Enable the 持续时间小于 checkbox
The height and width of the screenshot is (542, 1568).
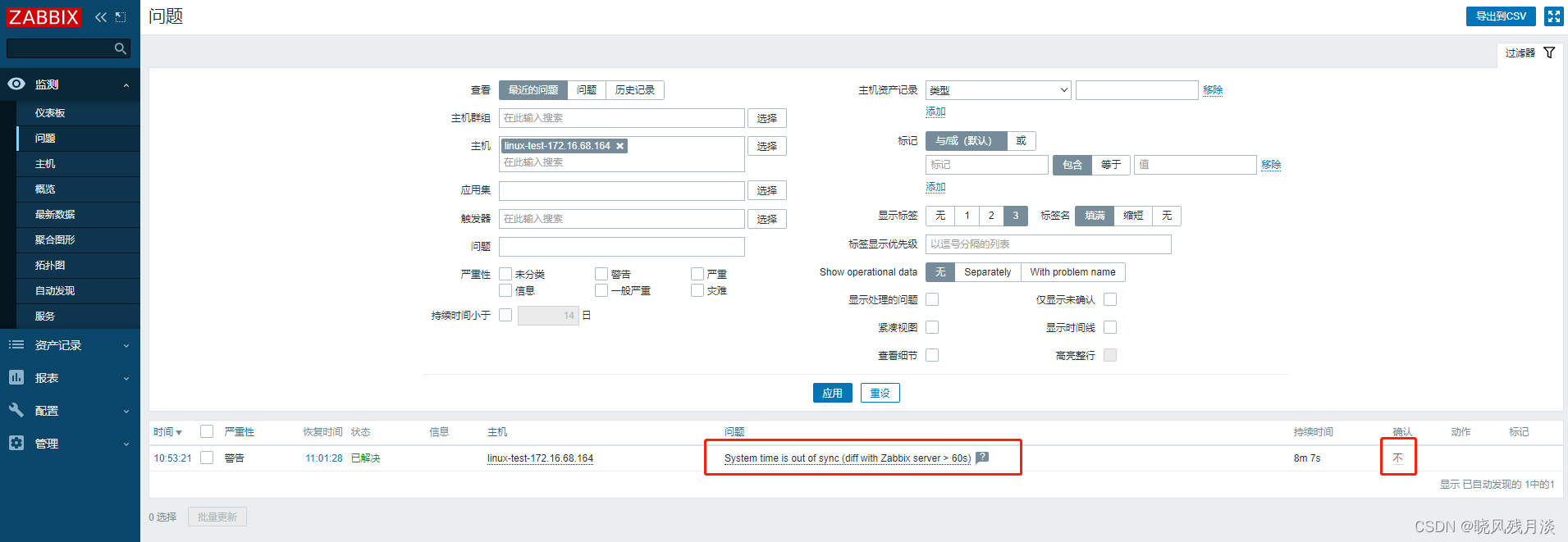click(x=505, y=315)
